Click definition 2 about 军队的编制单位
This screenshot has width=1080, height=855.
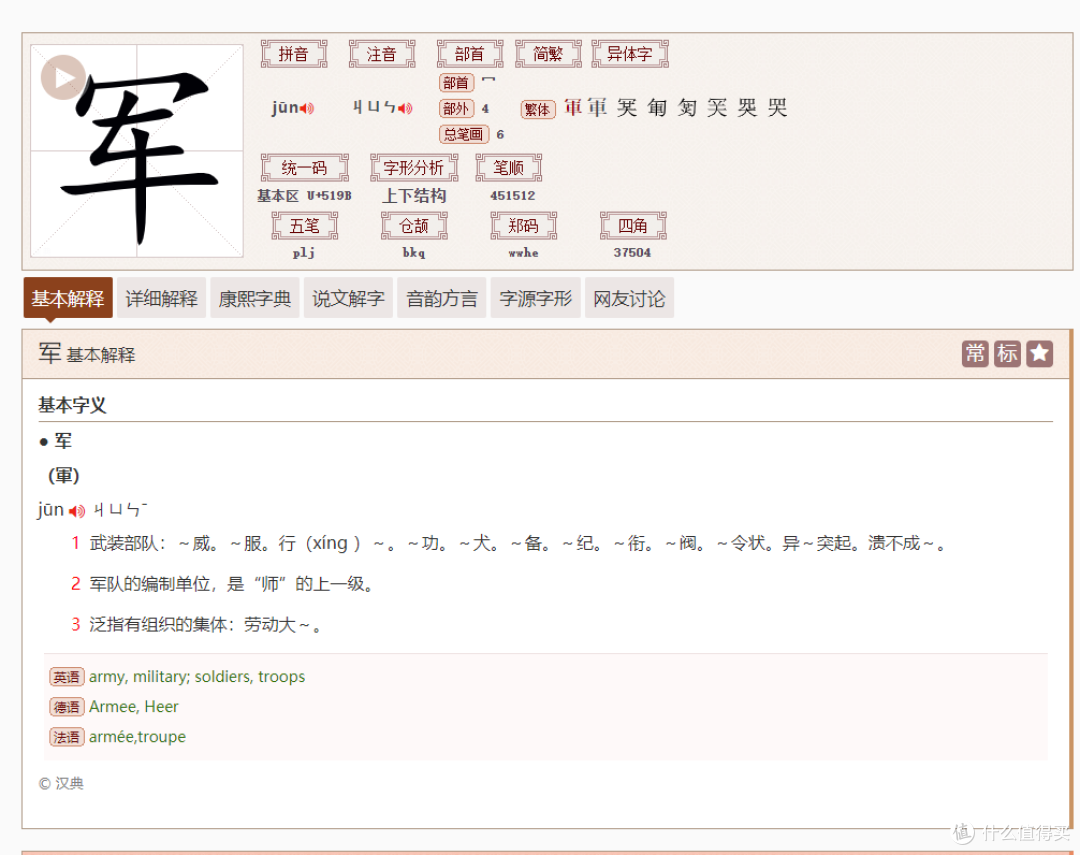pos(232,584)
